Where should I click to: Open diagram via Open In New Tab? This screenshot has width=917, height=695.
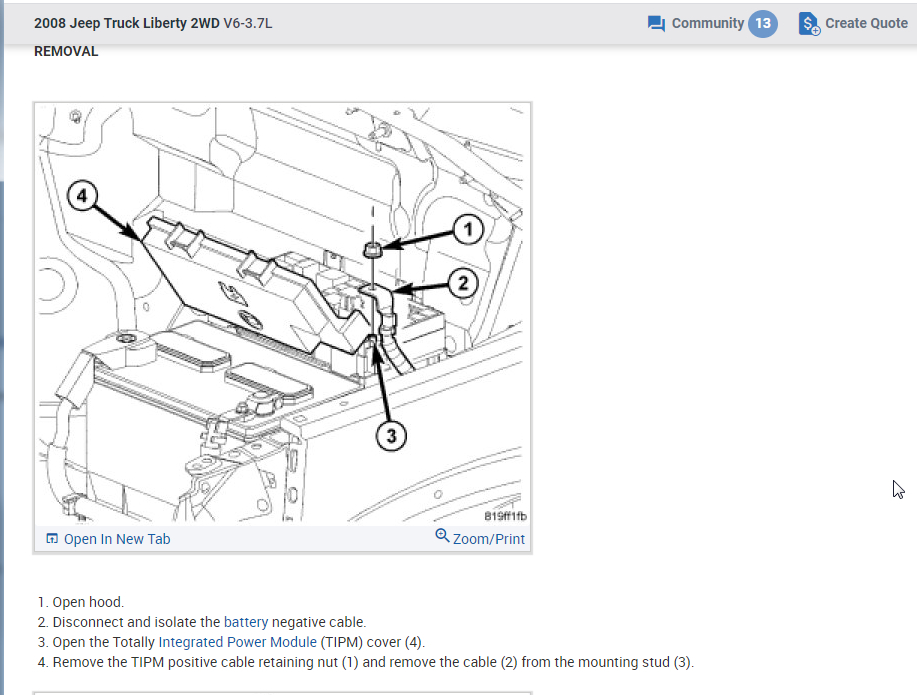click(116, 539)
